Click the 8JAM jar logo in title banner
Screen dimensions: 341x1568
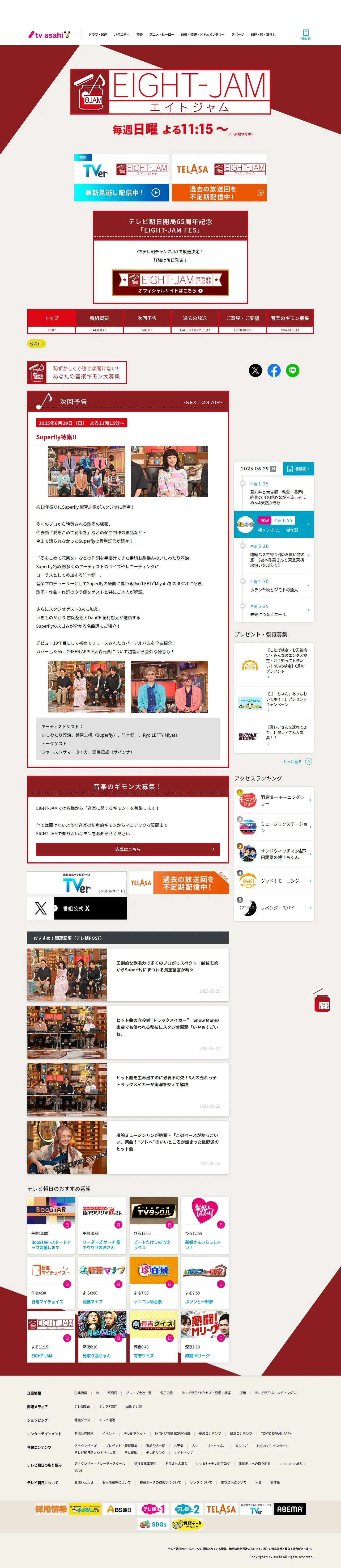point(91,92)
